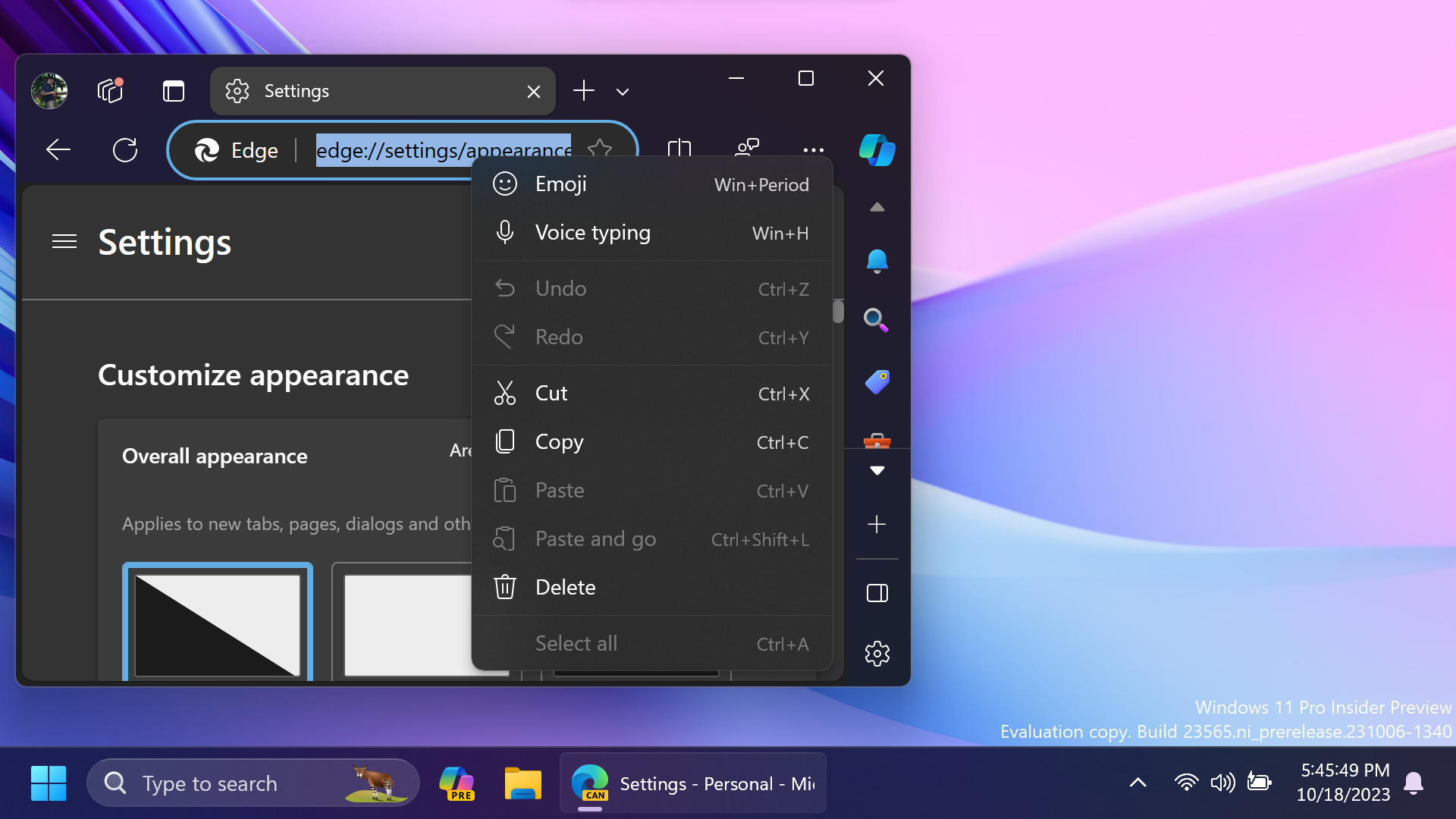Expand the tab list dropdown chevron

622,91
